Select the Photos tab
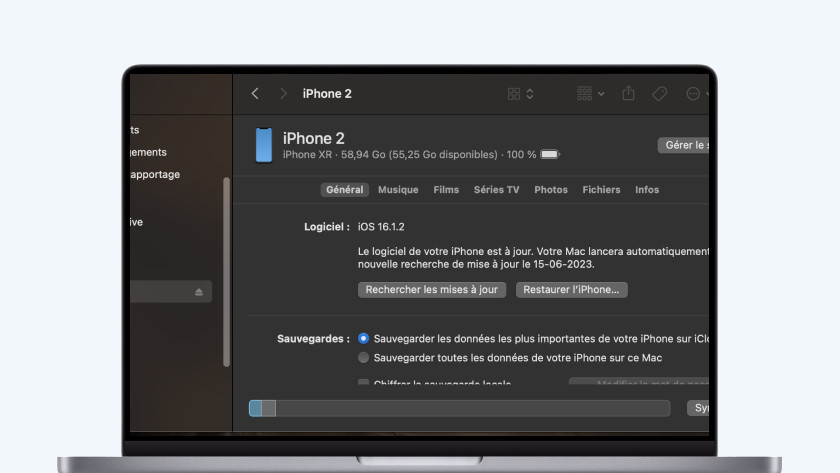Viewport: 840px width, 473px height. coord(551,190)
